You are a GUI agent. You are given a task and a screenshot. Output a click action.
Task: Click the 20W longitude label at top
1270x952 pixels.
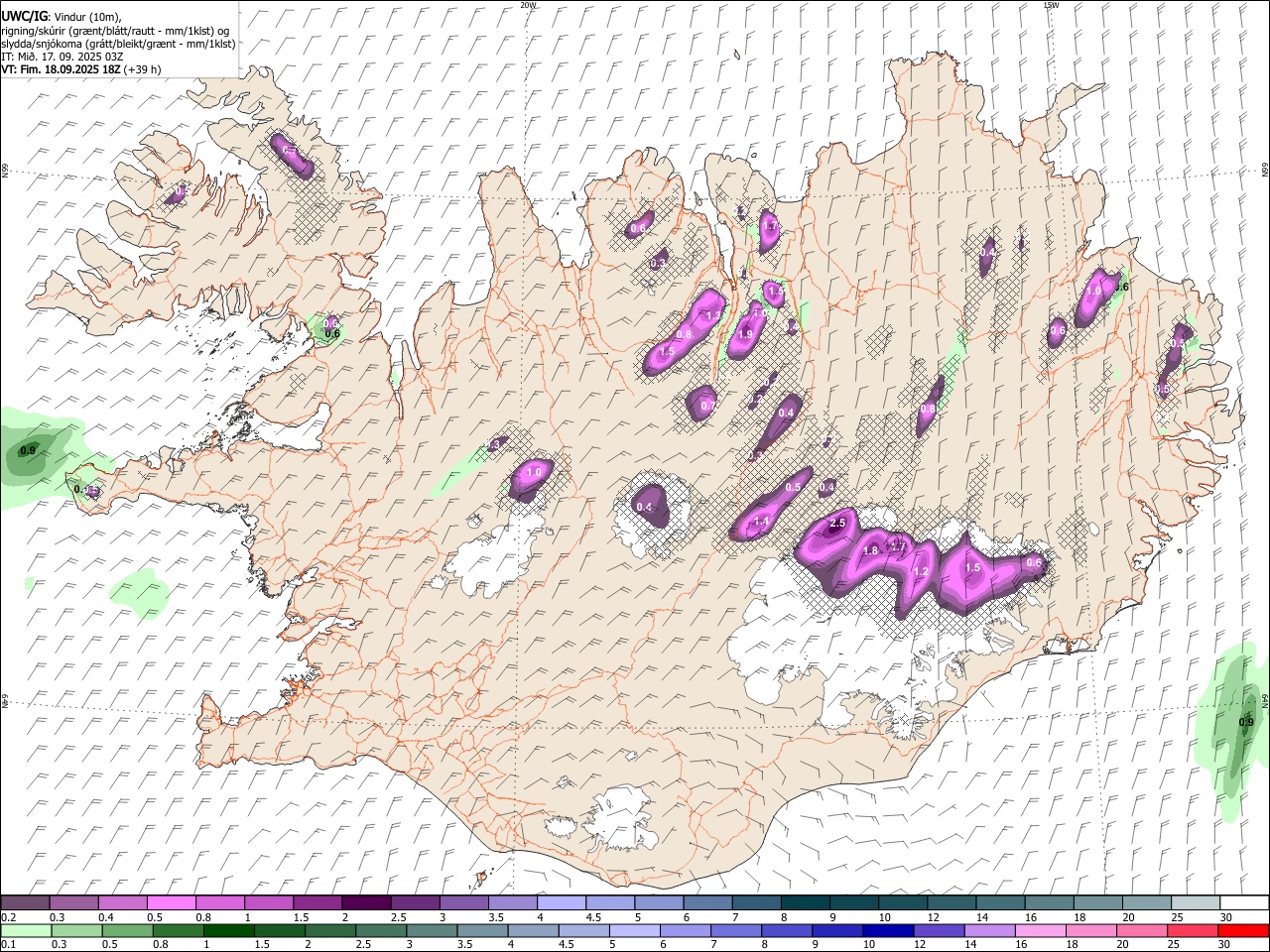(x=529, y=5)
